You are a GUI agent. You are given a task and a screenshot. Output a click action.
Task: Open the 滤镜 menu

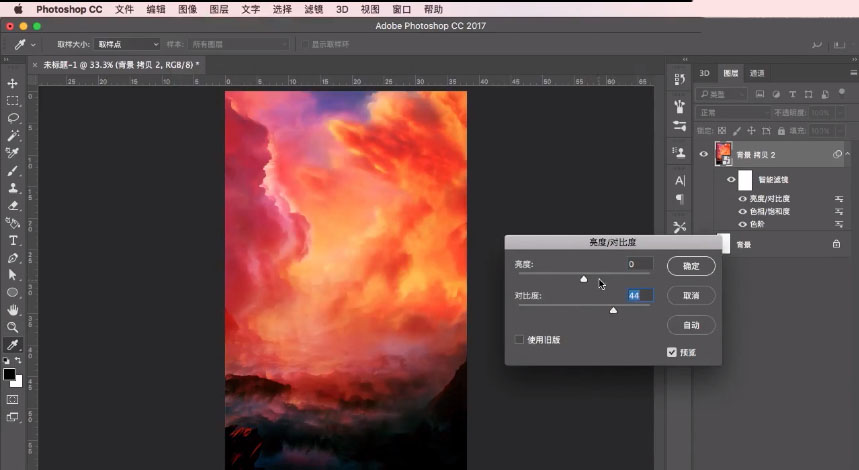coord(313,9)
